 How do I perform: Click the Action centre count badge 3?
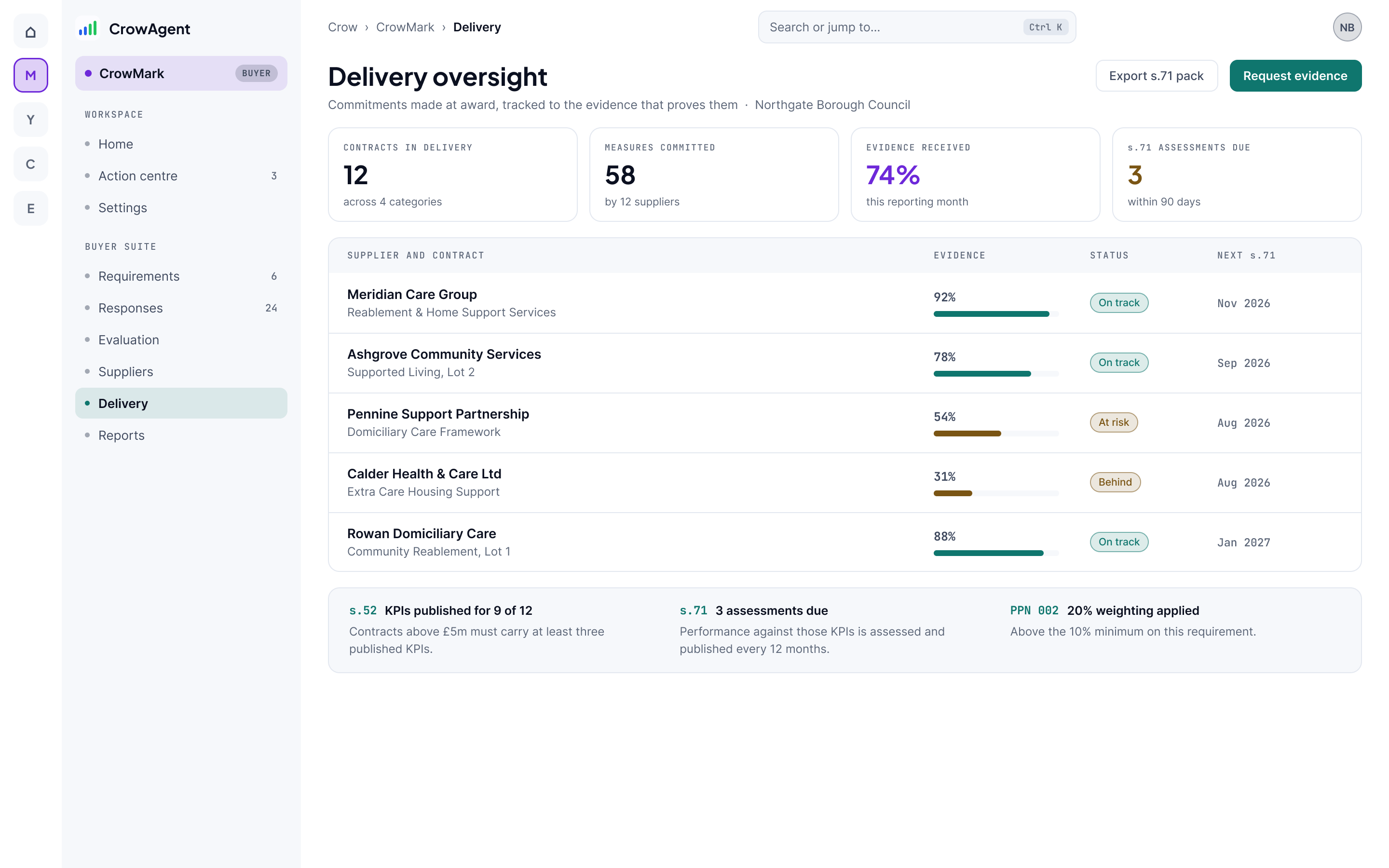pos(274,176)
